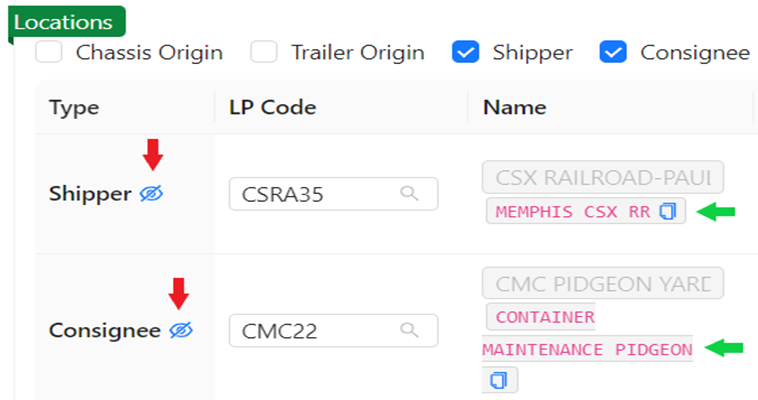
Task: Uncheck the Consignee checkbox
Action: coord(613,52)
